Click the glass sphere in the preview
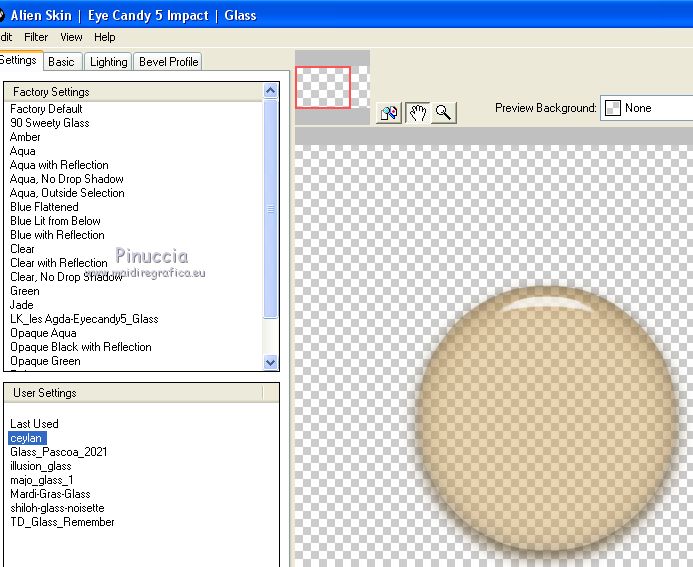Screen dimensions: 693x567 pos(549,418)
